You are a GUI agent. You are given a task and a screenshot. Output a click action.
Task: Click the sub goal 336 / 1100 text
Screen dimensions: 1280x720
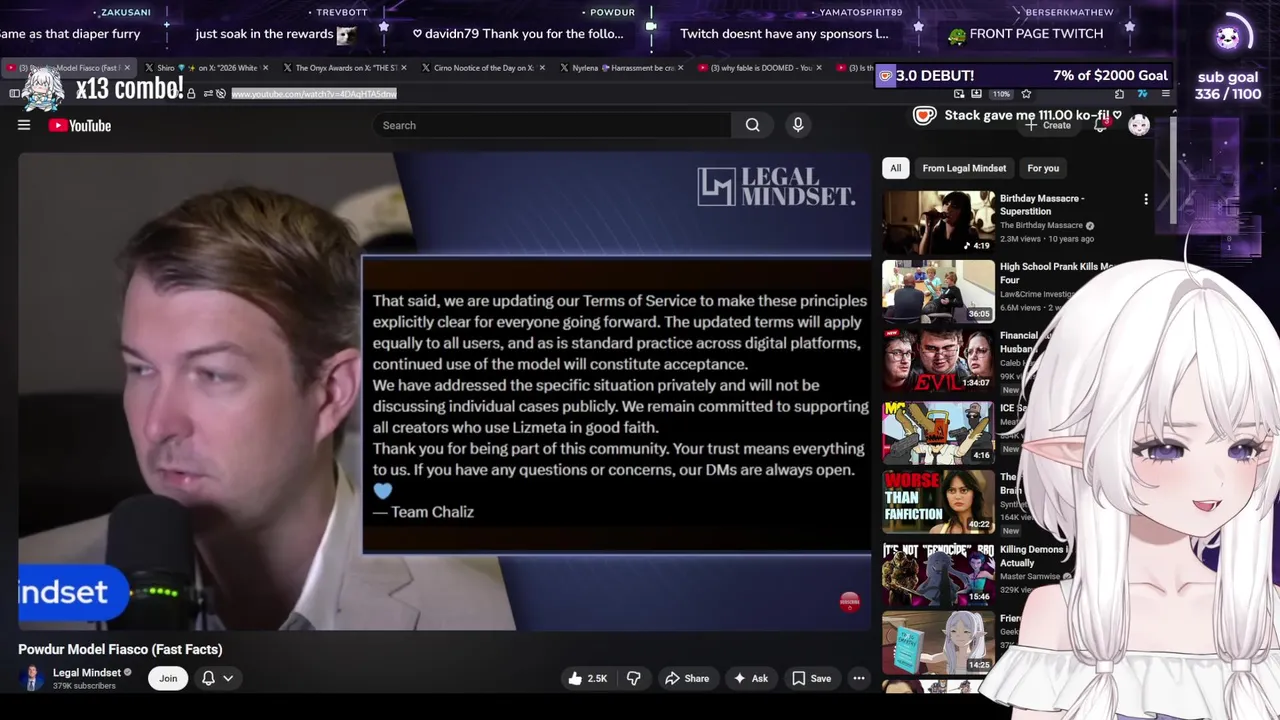(1228, 85)
